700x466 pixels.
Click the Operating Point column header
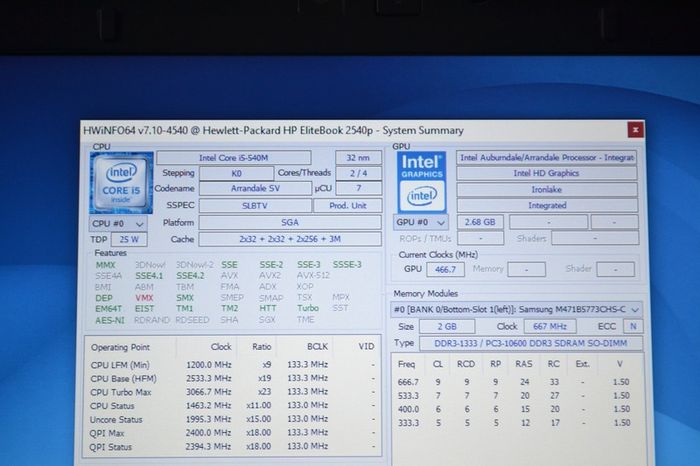coord(121,347)
